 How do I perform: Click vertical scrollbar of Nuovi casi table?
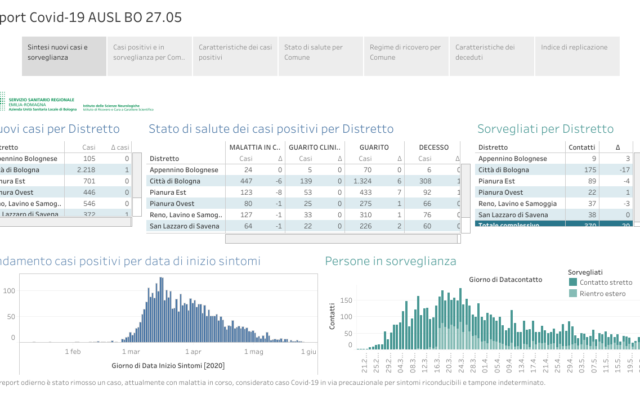137,184
